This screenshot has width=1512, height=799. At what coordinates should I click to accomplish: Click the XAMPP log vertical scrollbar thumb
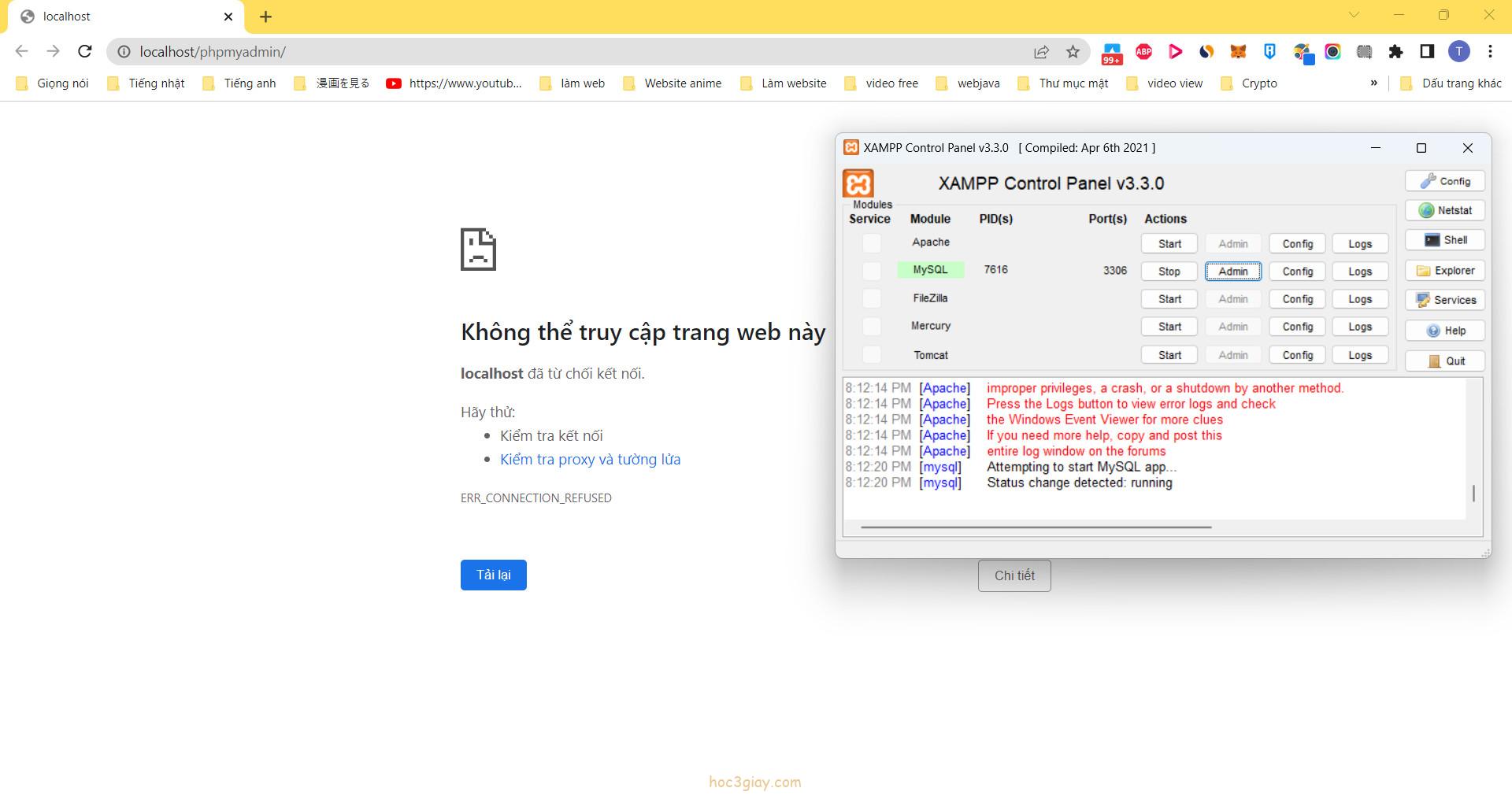pyautogui.click(x=1473, y=494)
